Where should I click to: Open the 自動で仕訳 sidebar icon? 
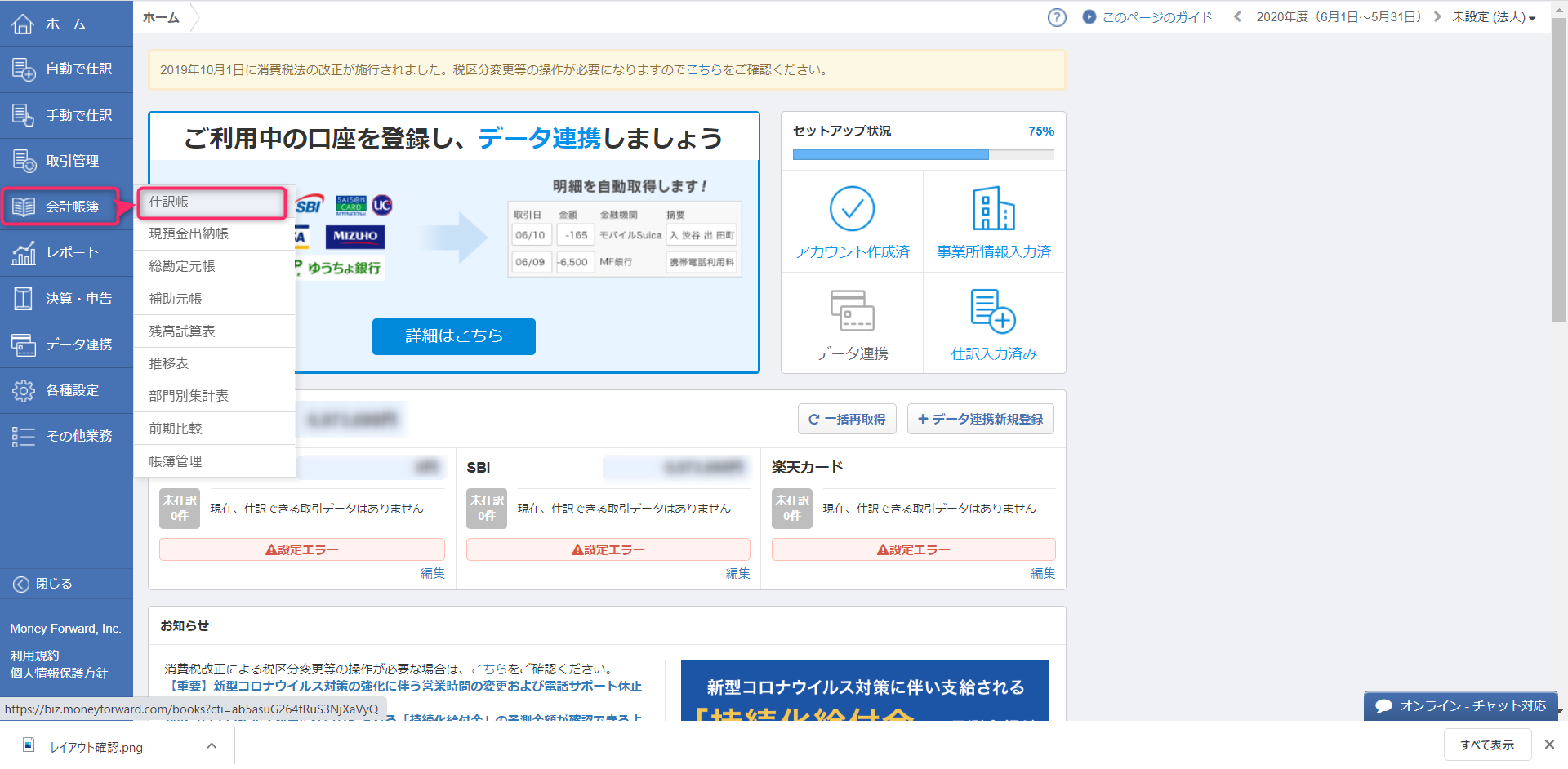tap(23, 69)
